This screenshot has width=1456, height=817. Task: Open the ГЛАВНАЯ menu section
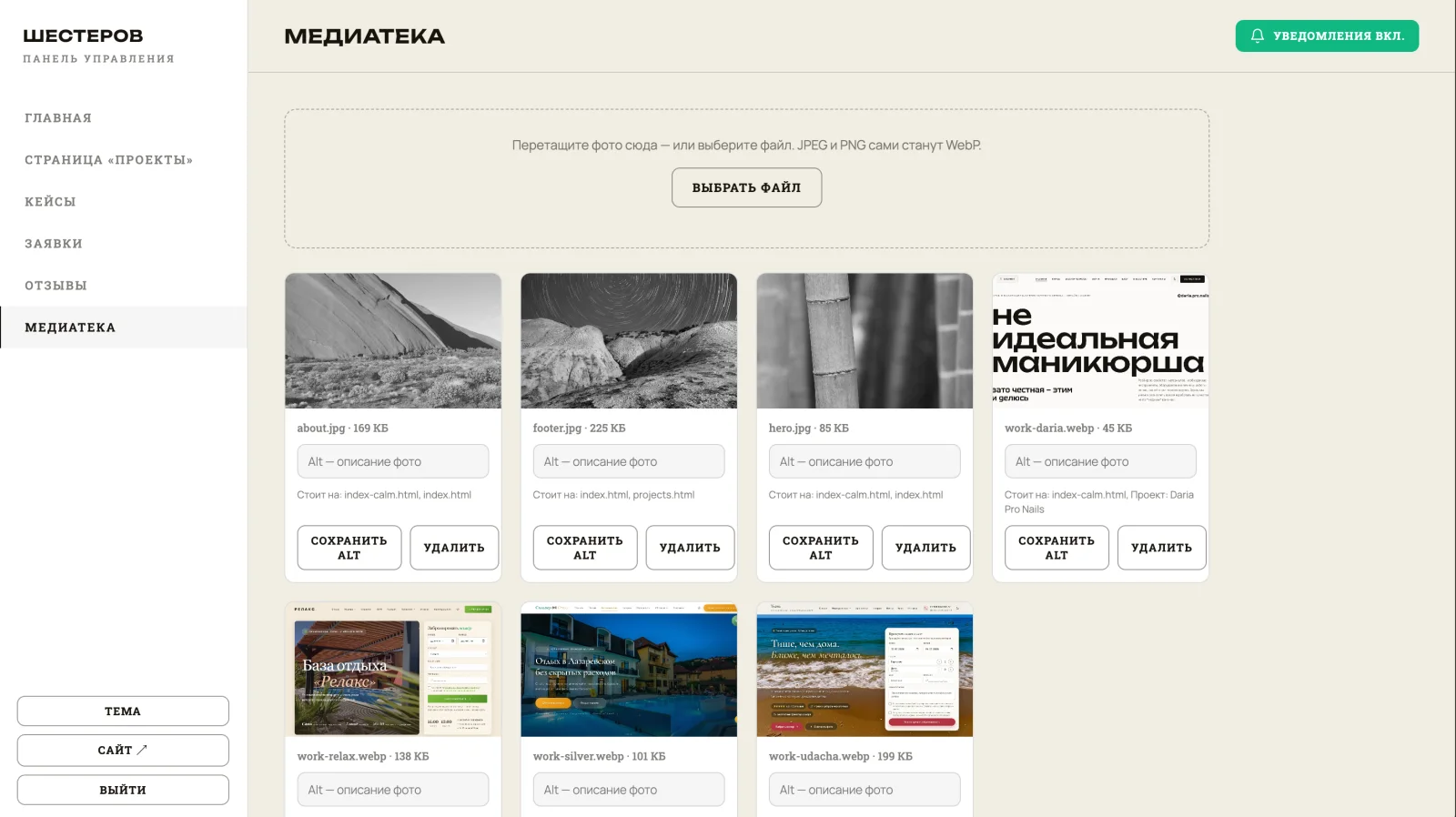(58, 118)
